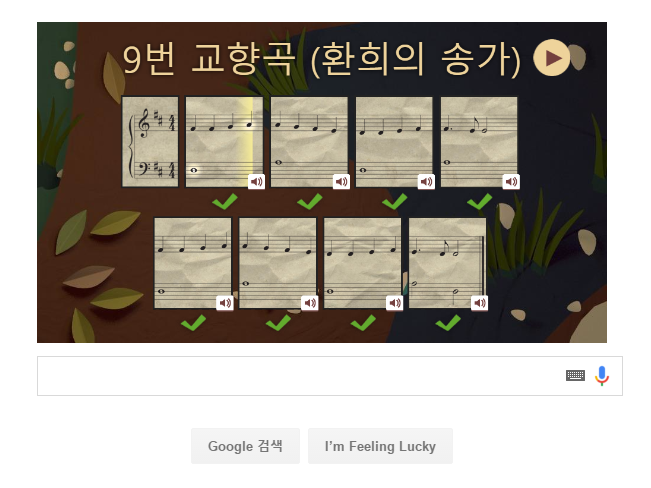
Task: Play sound for fourth top-row measure card
Action: 511,181
